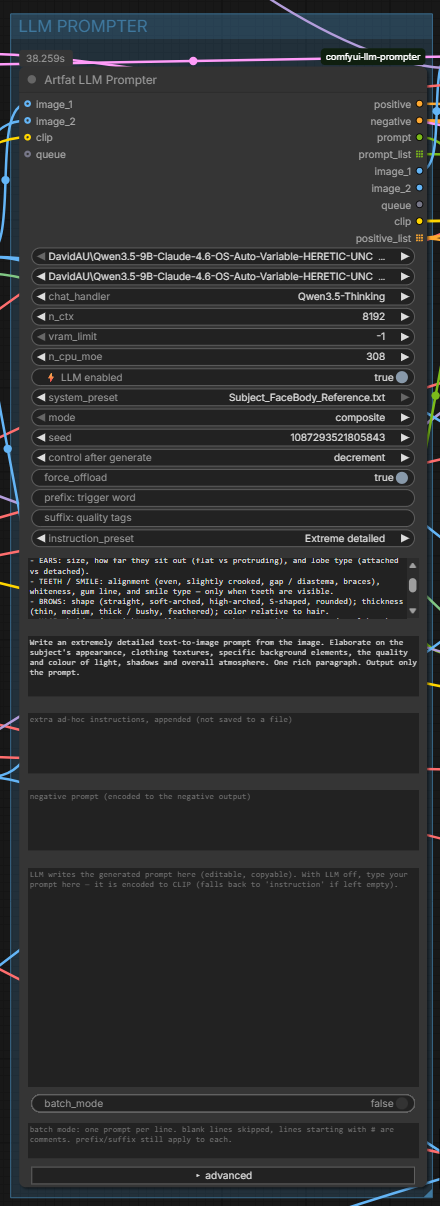Viewport: 440px width, 1206px height.
Task: Open the chat_handler Qwen3.5-Thinking dropdown
Action: point(223,296)
